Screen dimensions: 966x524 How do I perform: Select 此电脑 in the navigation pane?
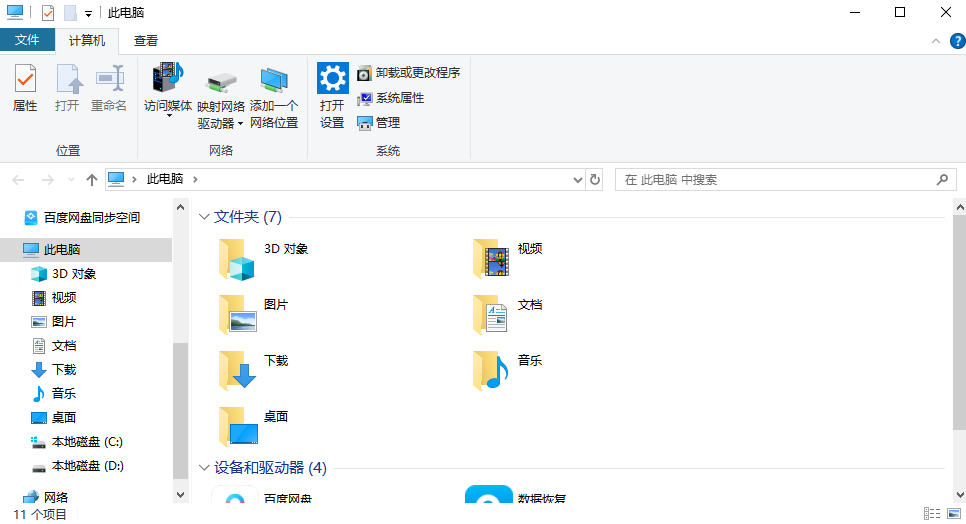tap(86, 249)
